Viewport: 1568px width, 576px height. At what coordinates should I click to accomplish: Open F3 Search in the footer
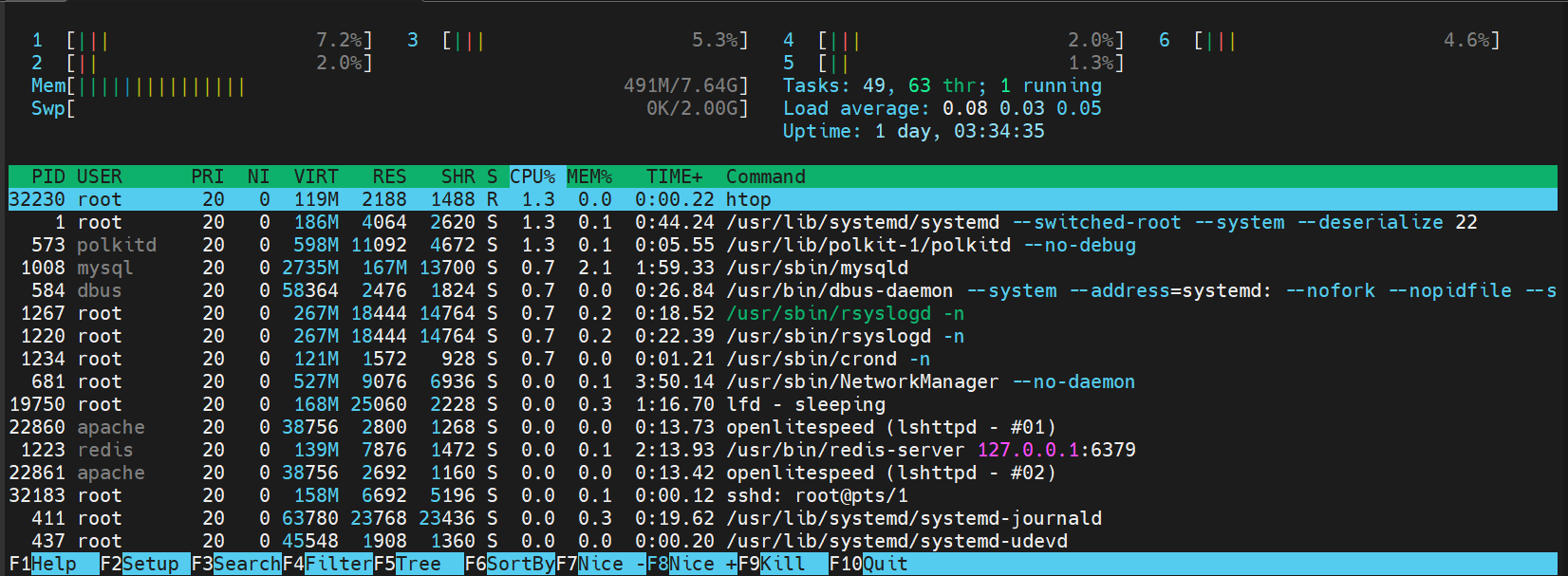tap(237, 564)
